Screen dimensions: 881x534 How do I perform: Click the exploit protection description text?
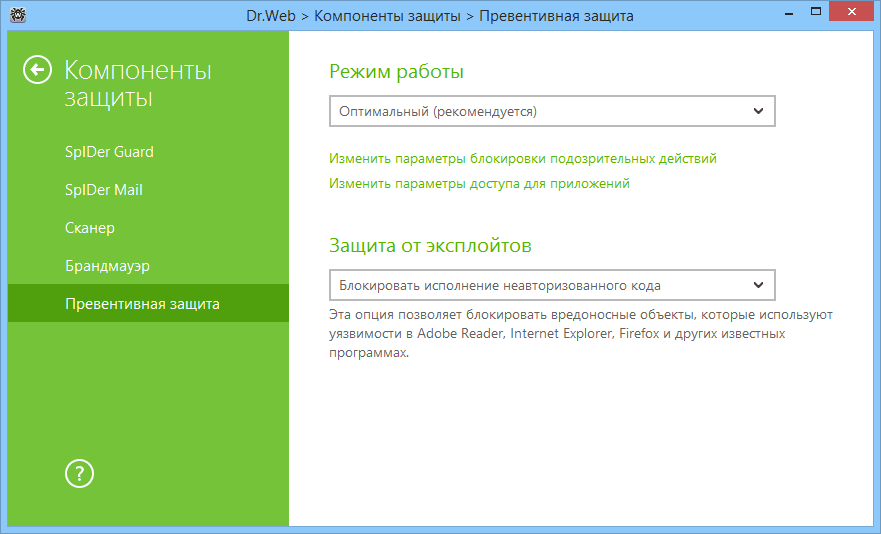pos(580,334)
